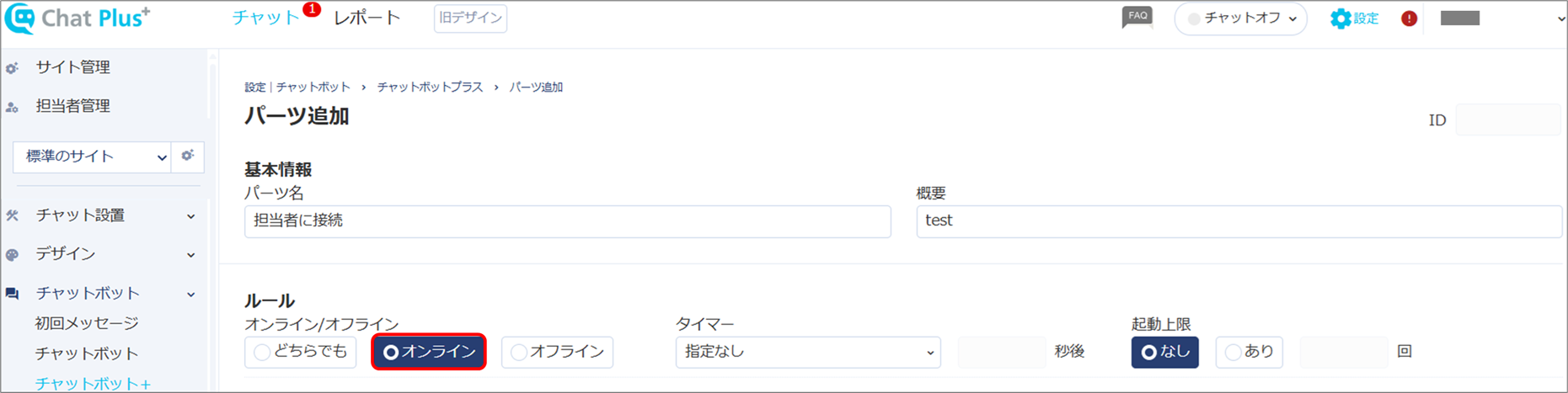The image size is (1568, 393).
Task: Click the パーツ名 input field
Action: coord(567,221)
